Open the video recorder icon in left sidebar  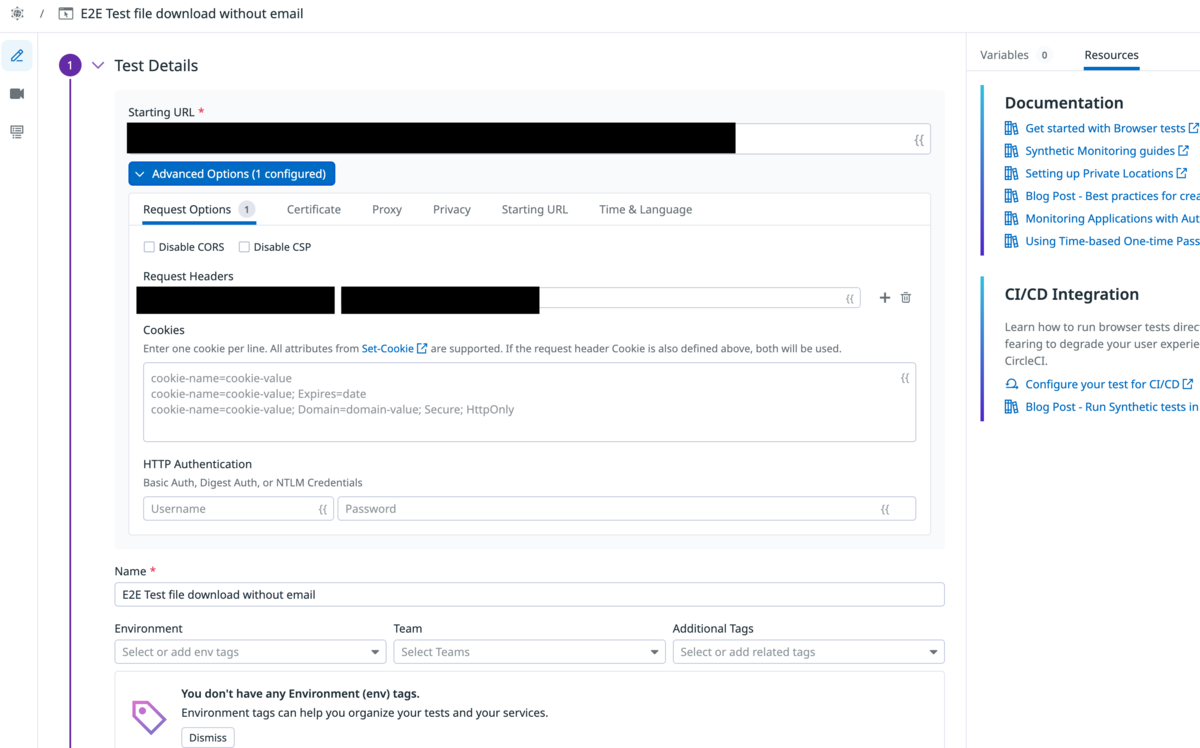pos(17,94)
